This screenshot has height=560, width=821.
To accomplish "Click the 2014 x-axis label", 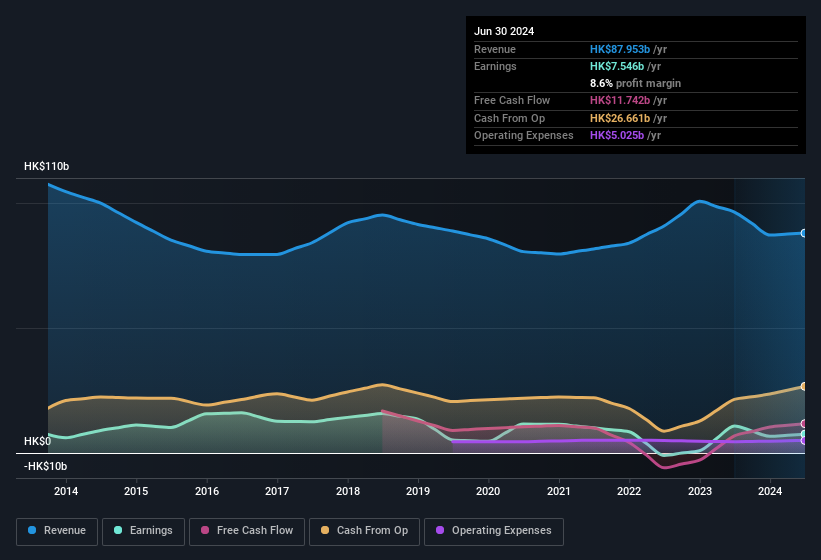I will 66,491.
